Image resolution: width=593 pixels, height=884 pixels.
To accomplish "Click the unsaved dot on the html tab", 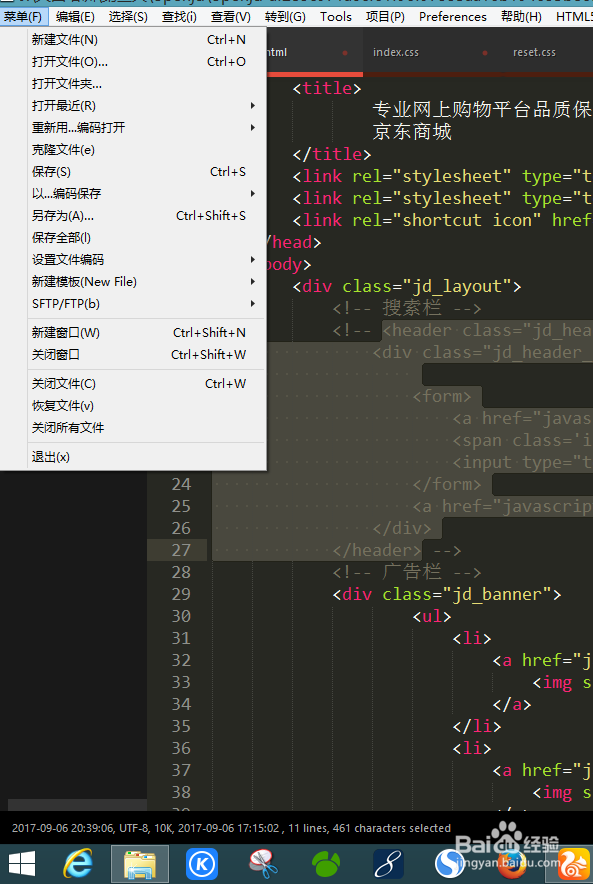I will pos(345,53).
